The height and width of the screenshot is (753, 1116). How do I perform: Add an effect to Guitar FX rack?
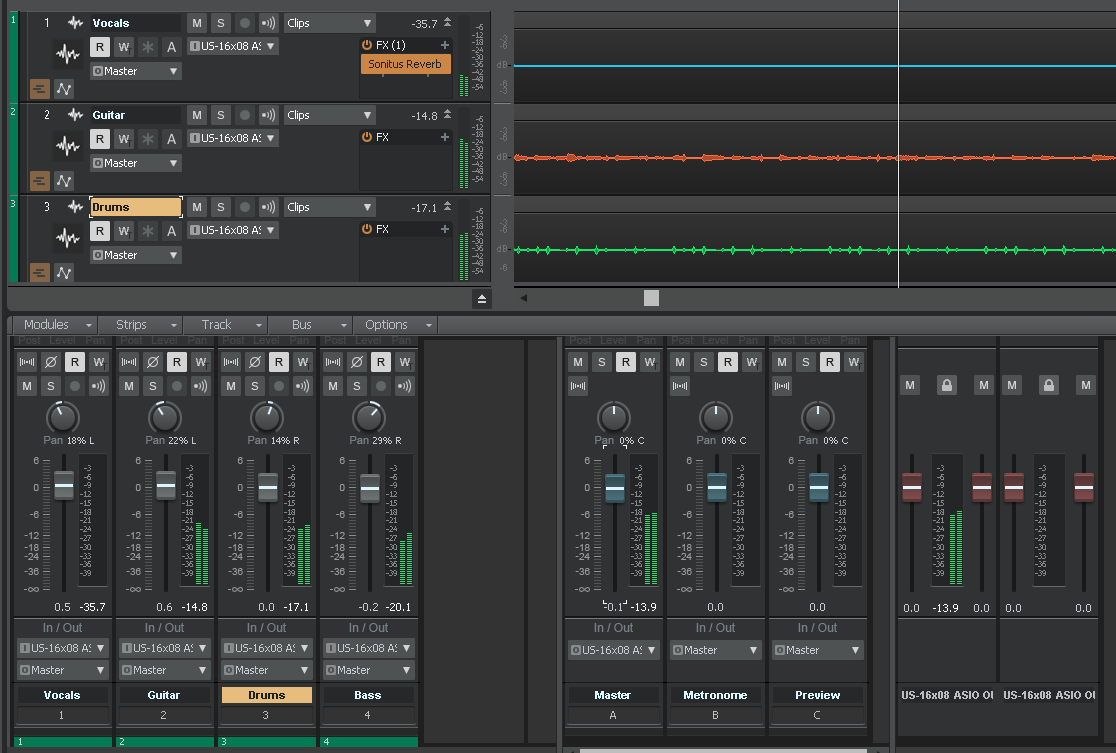445,137
